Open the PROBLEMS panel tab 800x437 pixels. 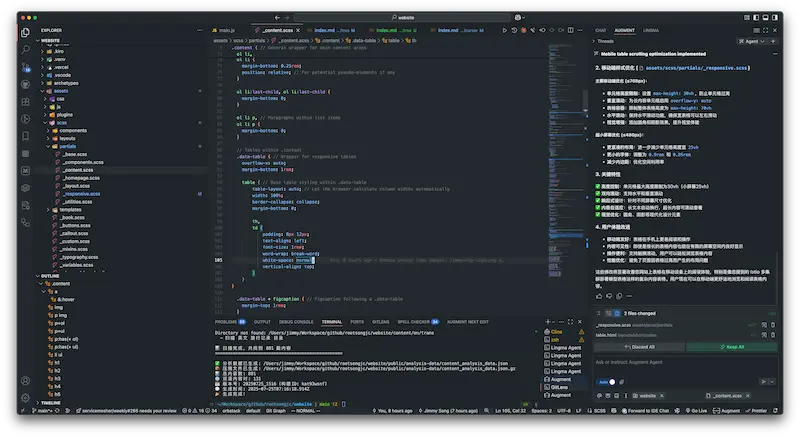point(230,322)
